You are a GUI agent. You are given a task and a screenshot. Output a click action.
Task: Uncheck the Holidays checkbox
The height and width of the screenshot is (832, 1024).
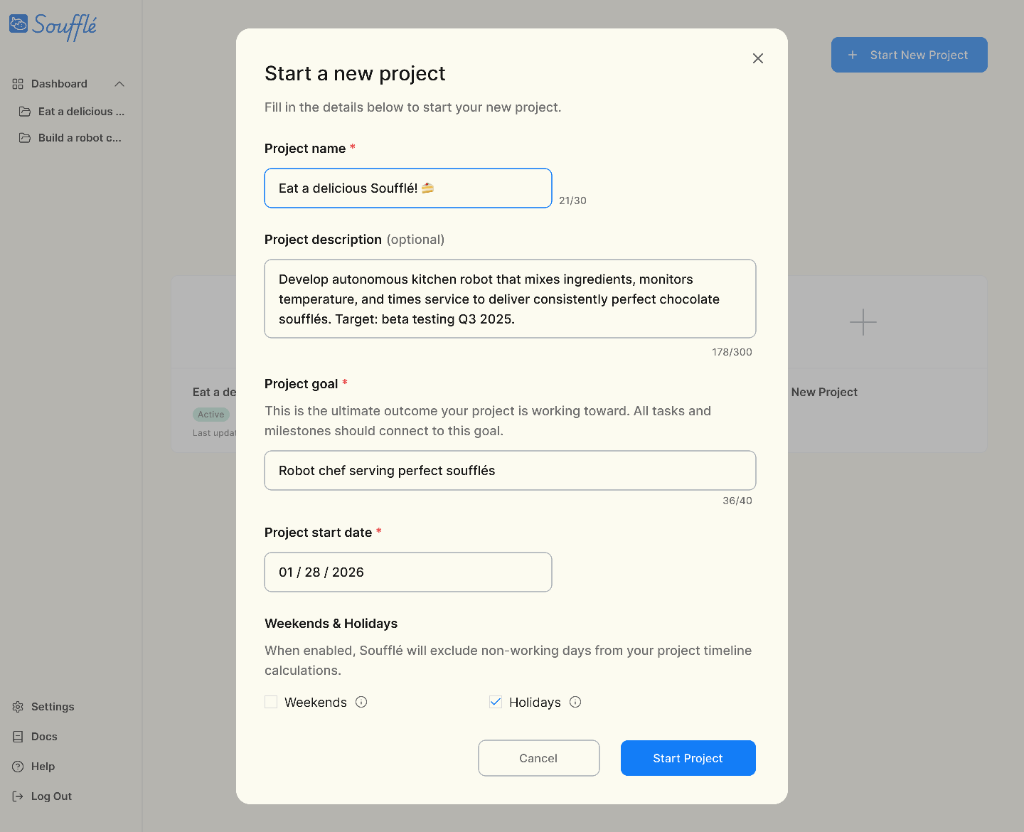[495, 702]
